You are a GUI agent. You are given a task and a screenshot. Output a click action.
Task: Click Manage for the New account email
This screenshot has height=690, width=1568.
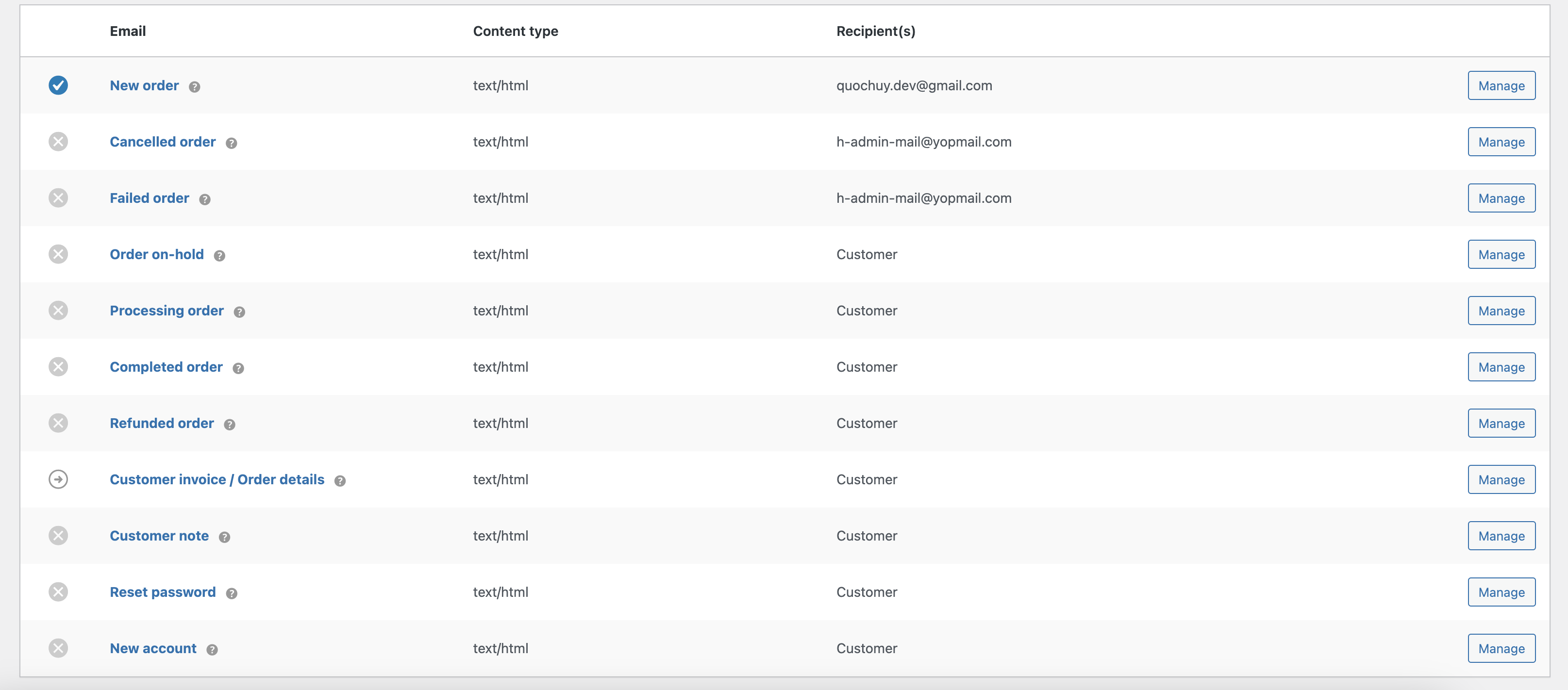point(1501,648)
